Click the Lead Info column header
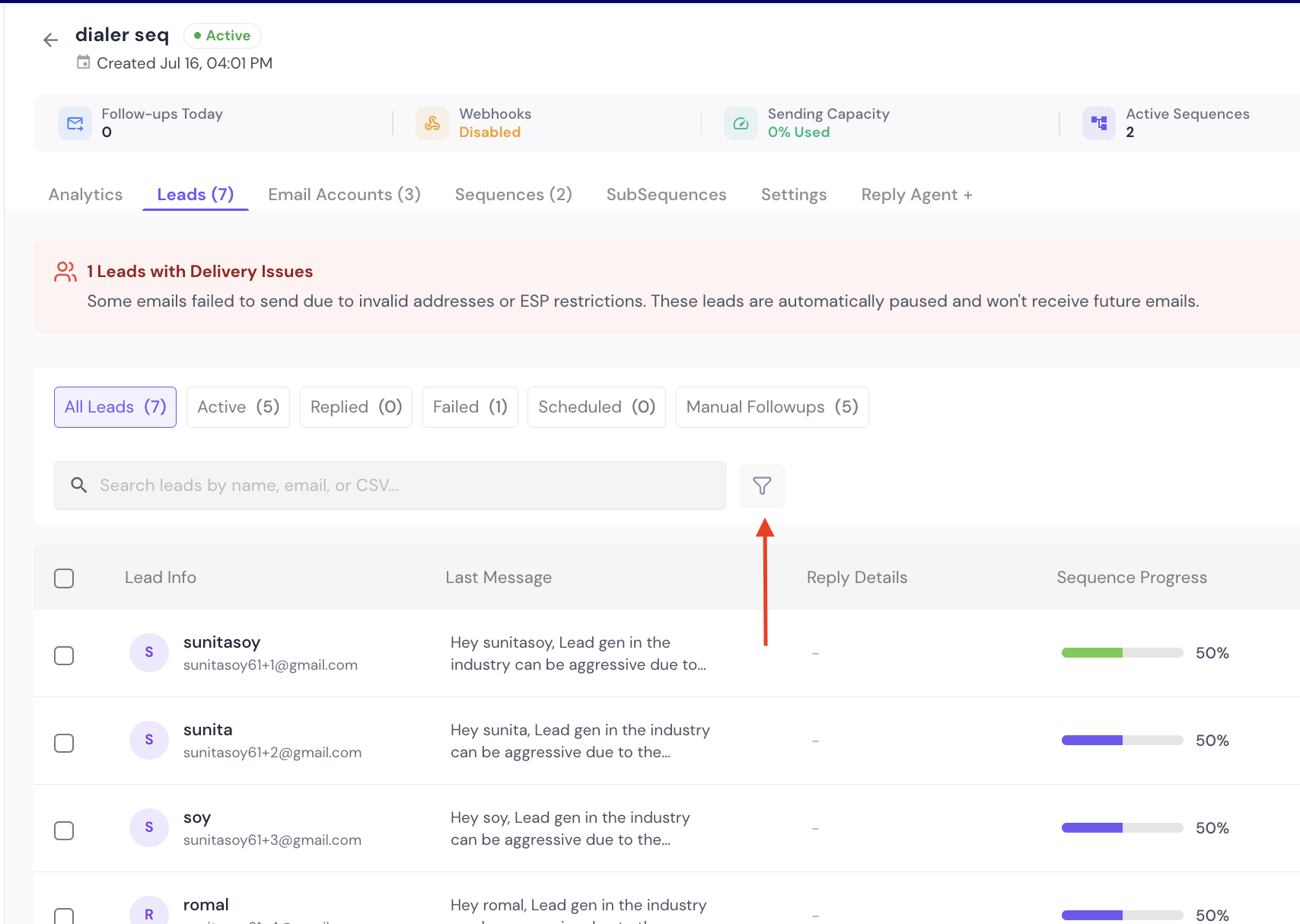 point(161,578)
